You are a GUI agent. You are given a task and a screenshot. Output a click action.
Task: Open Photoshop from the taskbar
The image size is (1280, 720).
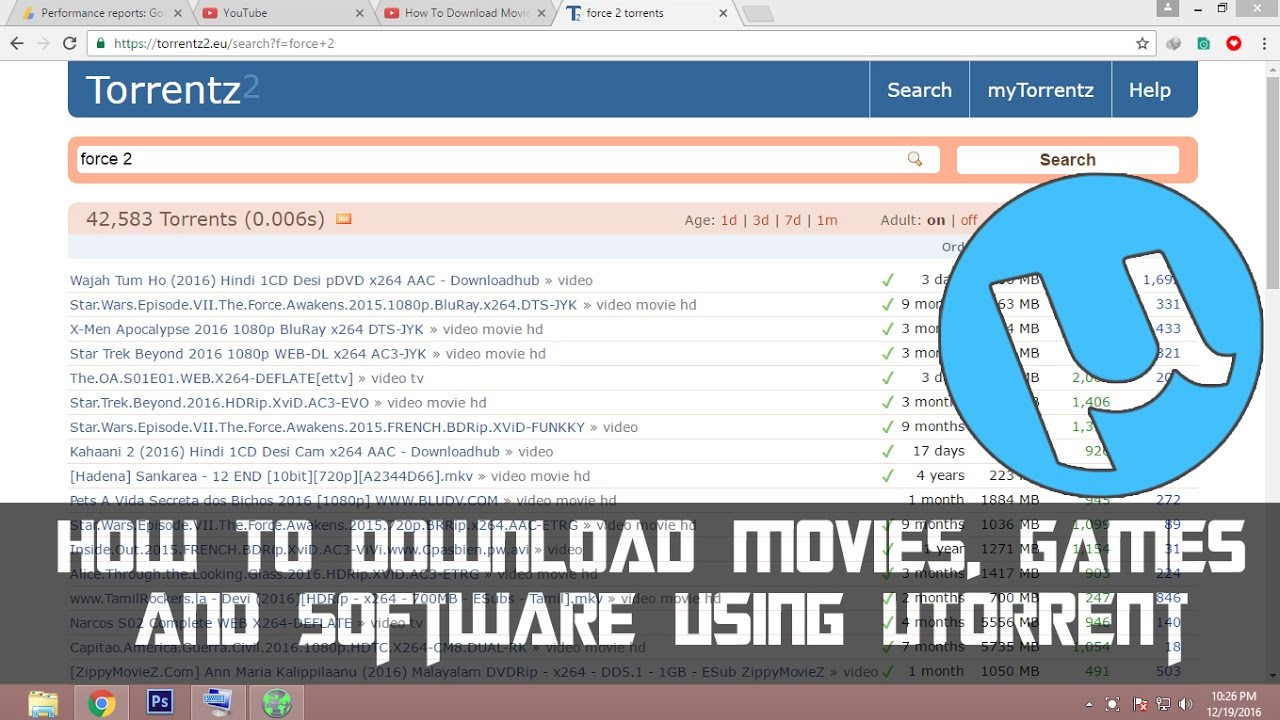159,703
